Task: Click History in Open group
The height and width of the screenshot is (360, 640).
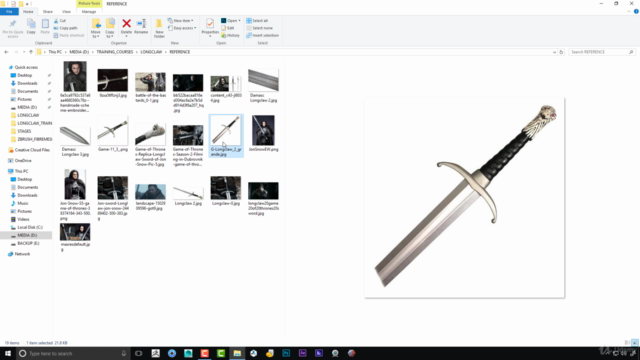Action: [x=230, y=36]
